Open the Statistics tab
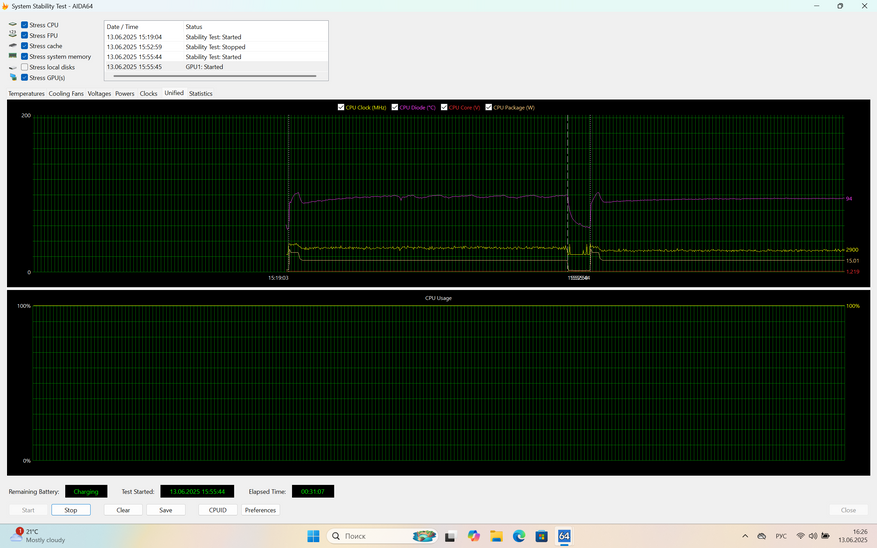 point(200,93)
